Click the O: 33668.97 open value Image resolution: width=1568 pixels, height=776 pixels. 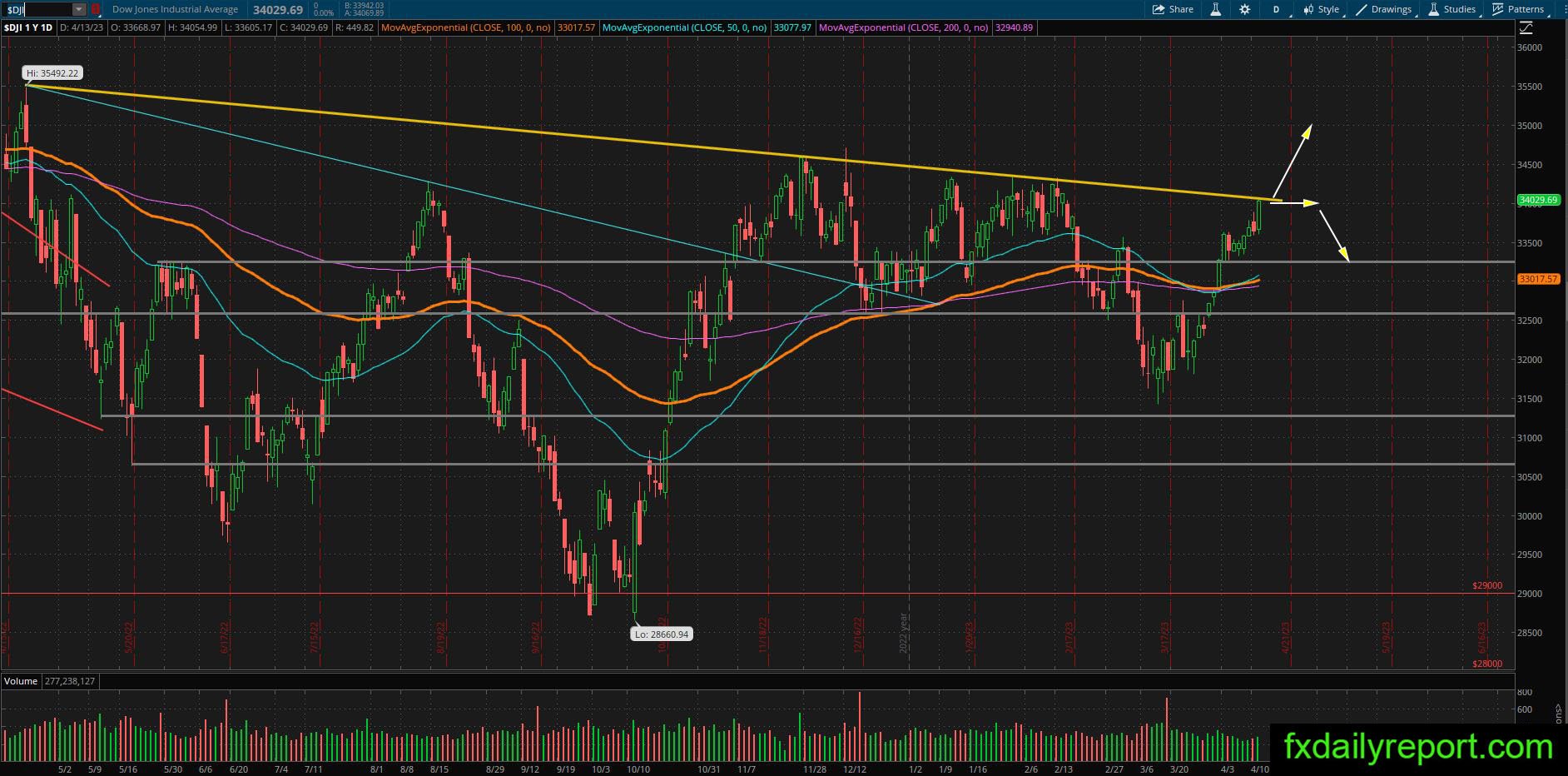coord(136,27)
